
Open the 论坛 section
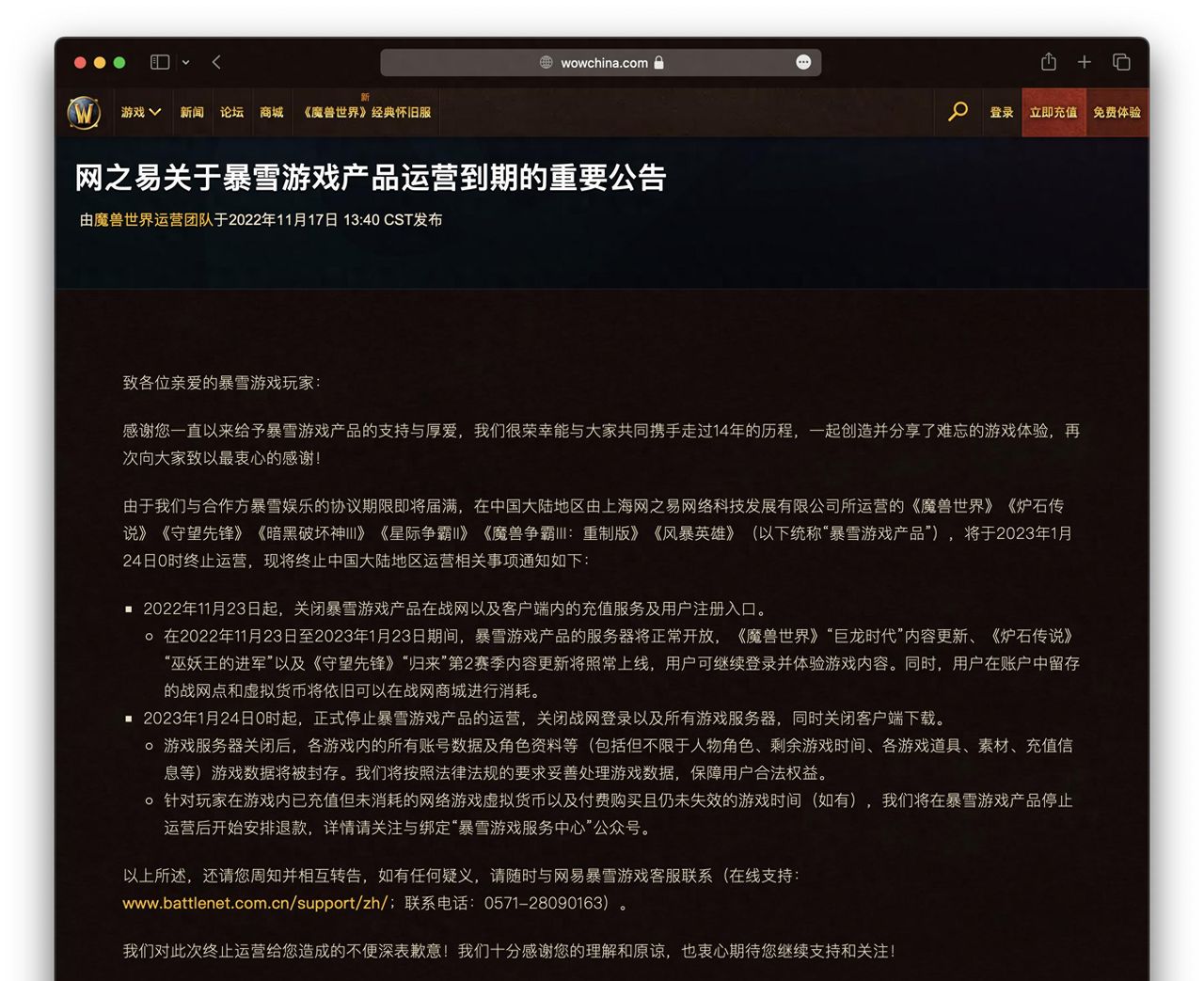[x=231, y=112]
